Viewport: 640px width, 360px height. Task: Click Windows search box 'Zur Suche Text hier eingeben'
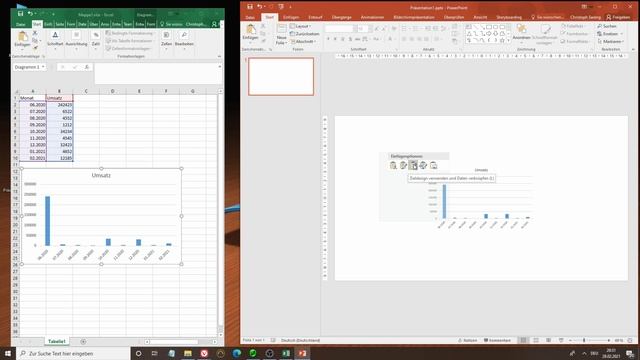click(x=73, y=353)
